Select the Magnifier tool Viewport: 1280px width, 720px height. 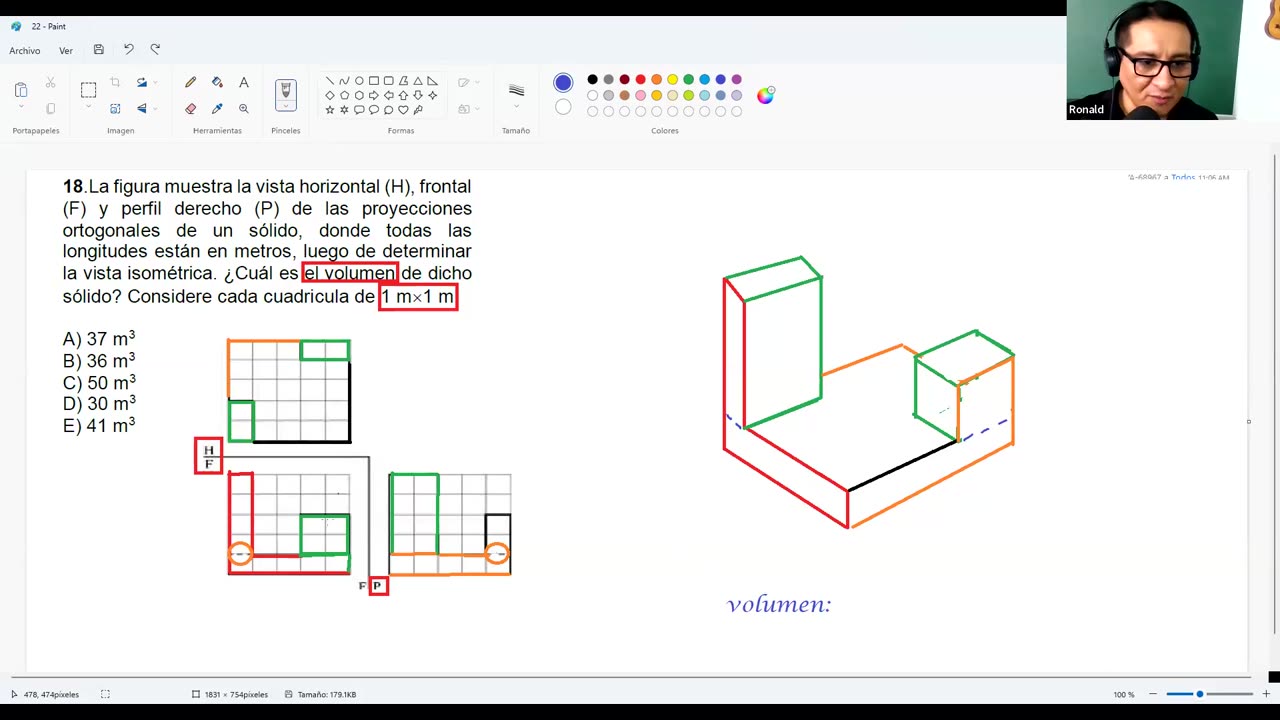pos(243,108)
